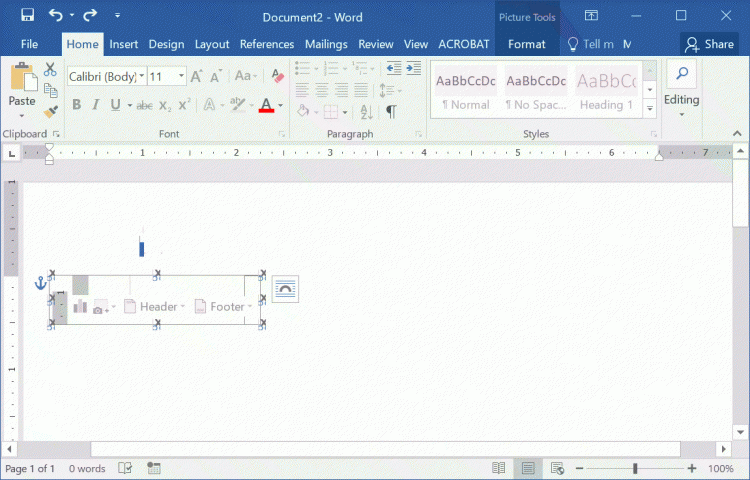Switch to Read Mode view in the status bar
Screen dimensions: 750x480
(x=498, y=468)
